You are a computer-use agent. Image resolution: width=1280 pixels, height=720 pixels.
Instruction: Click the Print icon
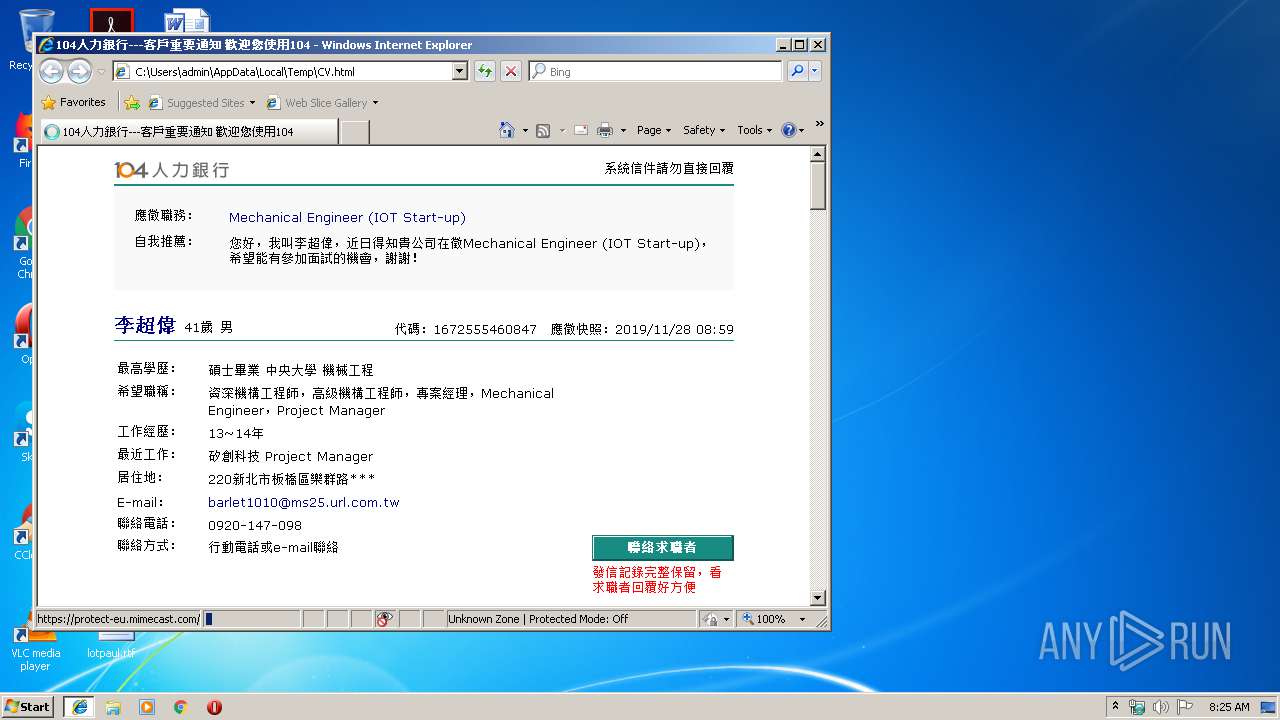click(x=605, y=130)
